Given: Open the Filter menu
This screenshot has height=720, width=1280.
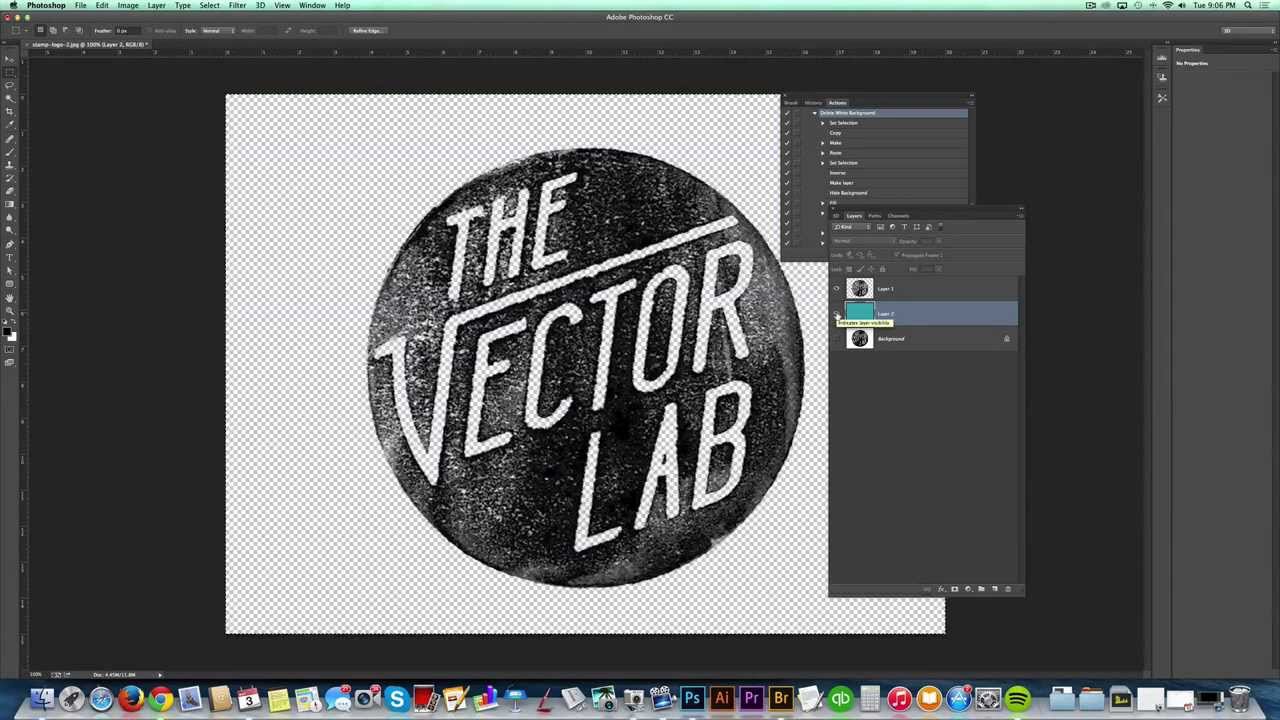Looking at the screenshot, I should tap(237, 5).
